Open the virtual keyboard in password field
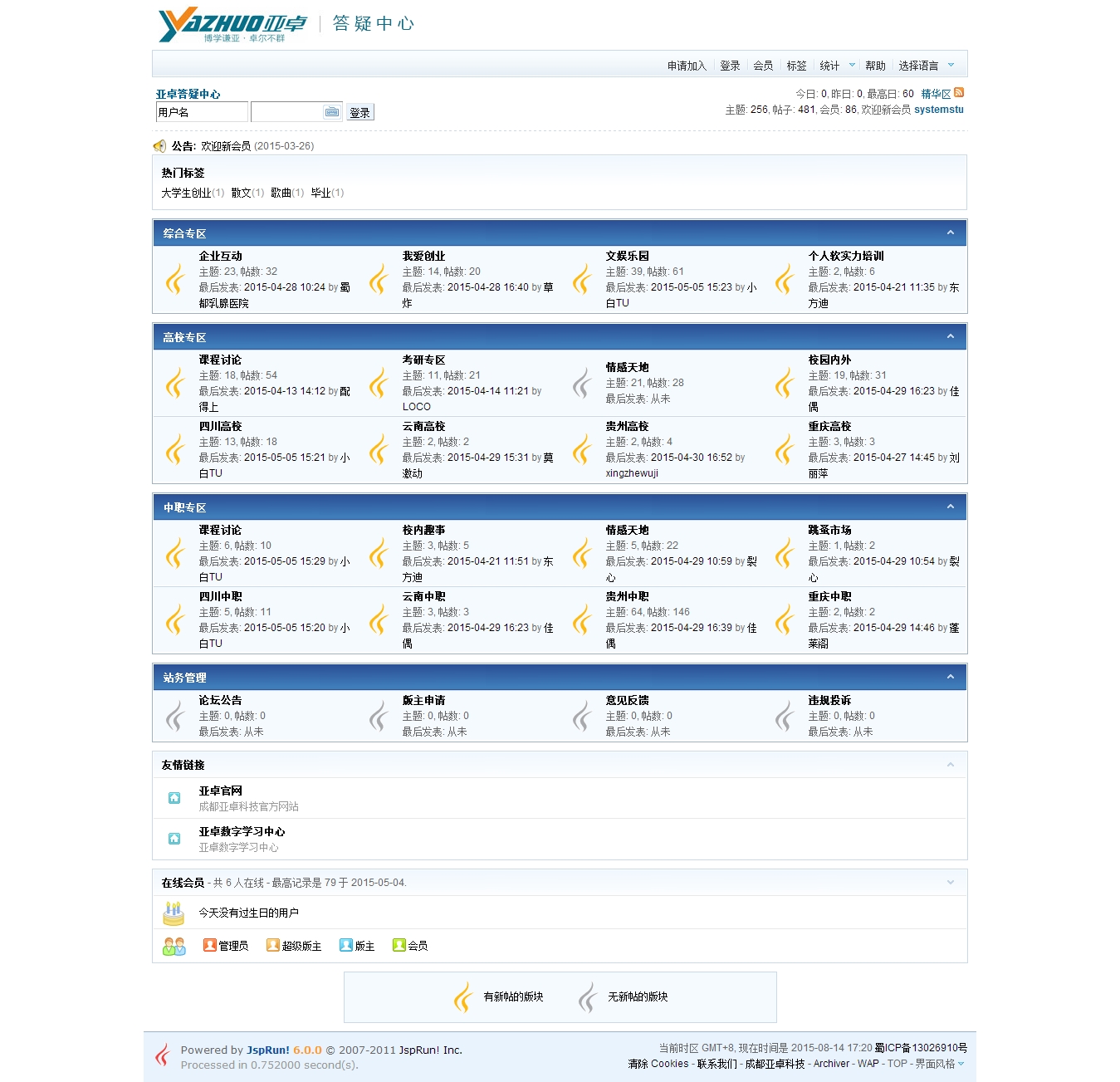The width and height of the screenshot is (1120, 1082). click(x=332, y=112)
